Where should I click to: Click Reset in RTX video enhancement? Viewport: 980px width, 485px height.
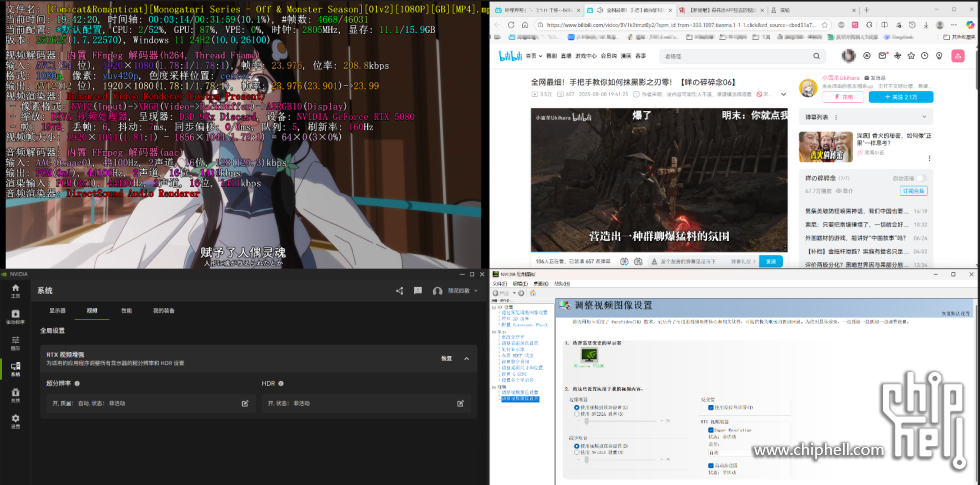(x=446, y=358)
